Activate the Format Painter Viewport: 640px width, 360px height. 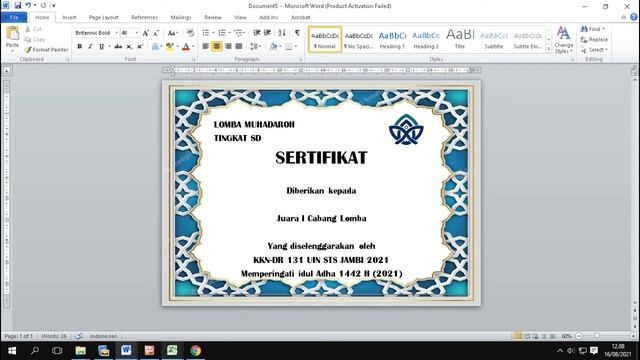[46, 50]
